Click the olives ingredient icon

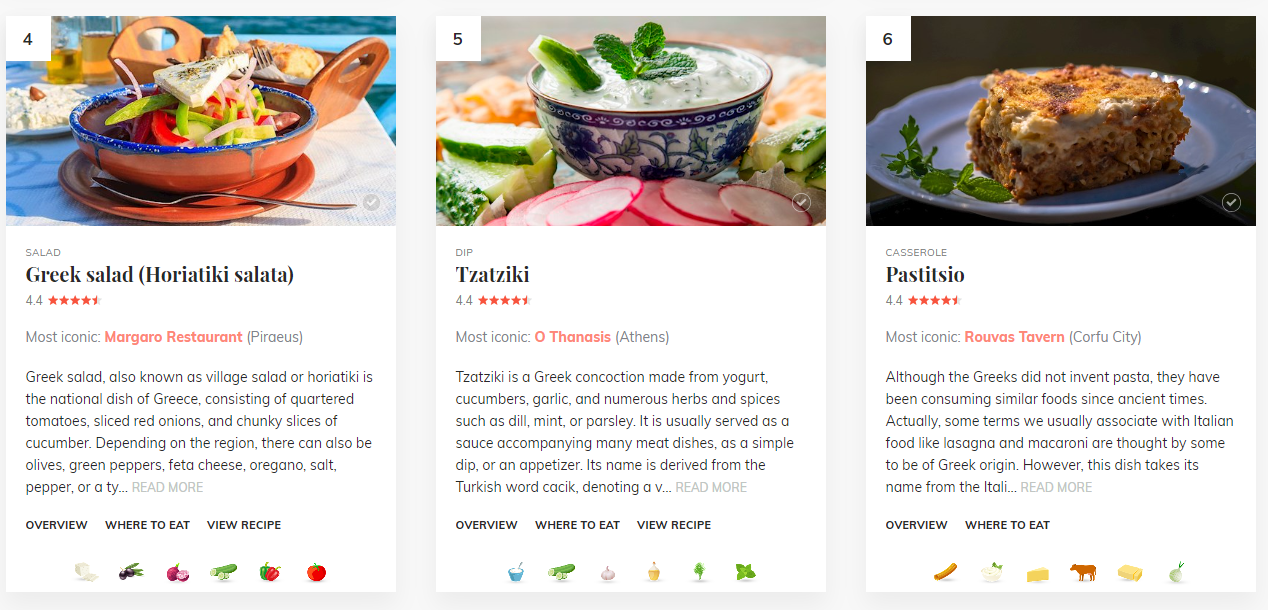pos(131,572)
